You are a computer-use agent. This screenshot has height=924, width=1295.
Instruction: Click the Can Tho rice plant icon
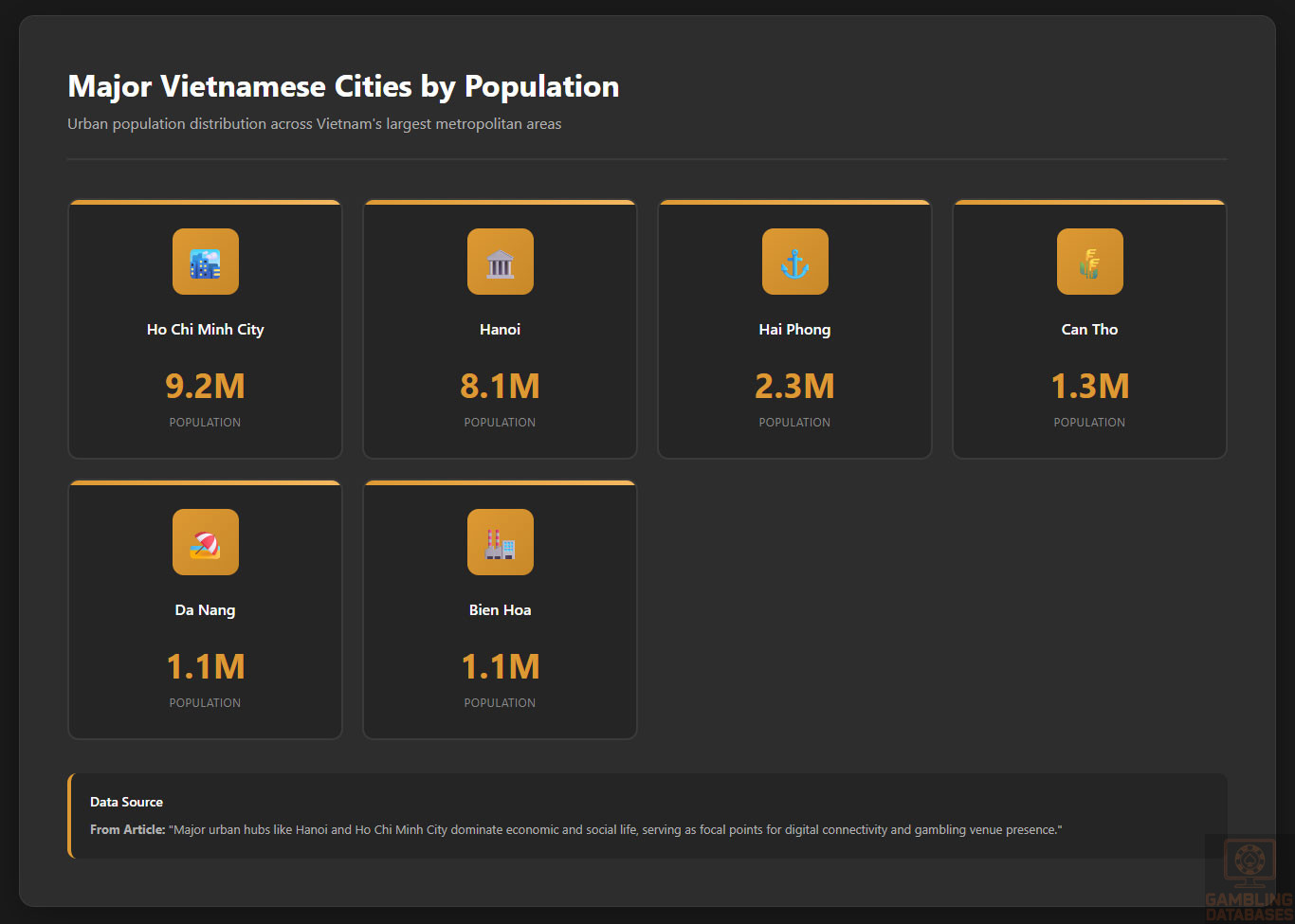(x=1089, y=262)
